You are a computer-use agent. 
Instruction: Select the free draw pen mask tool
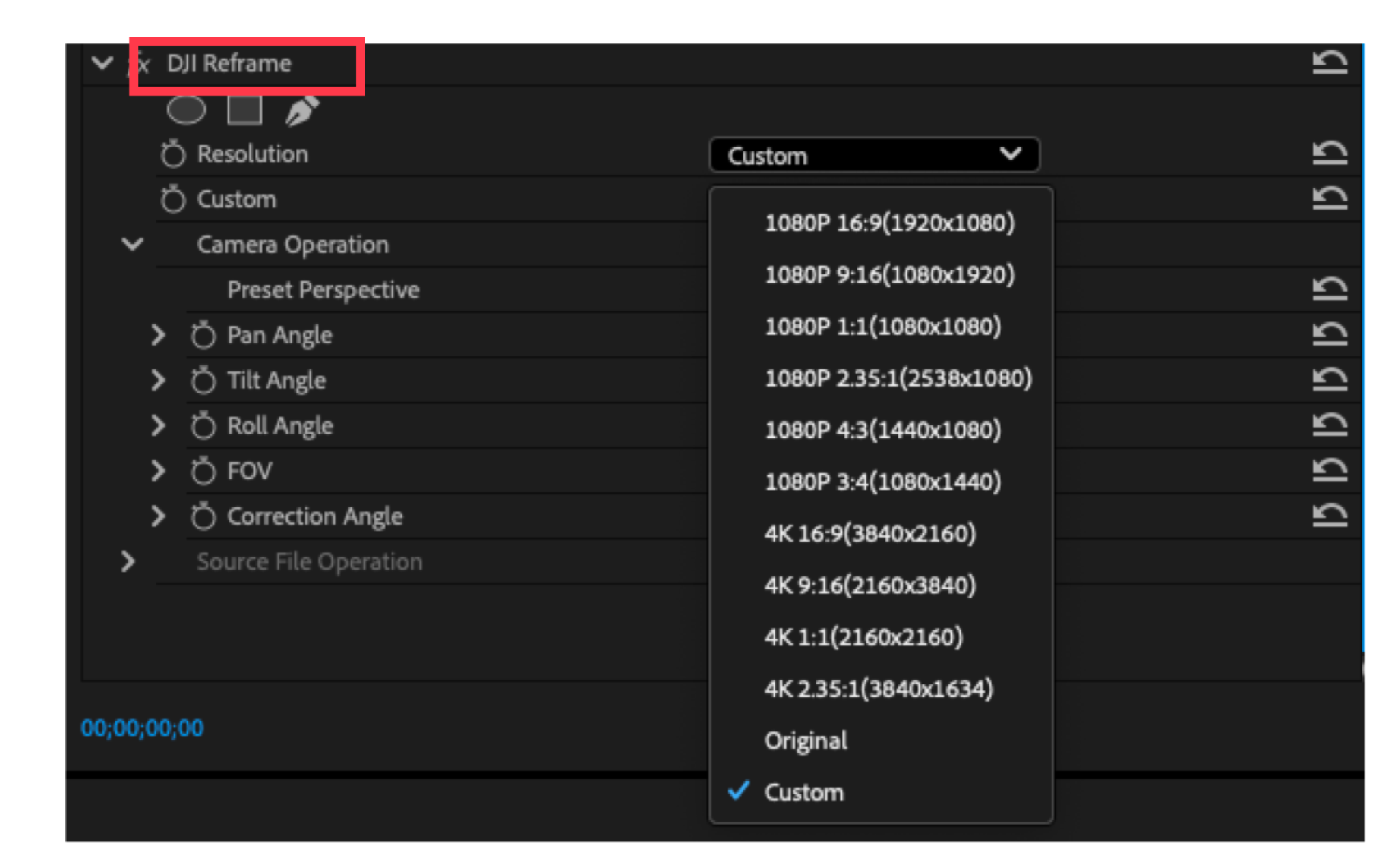(x=302, y=111)
